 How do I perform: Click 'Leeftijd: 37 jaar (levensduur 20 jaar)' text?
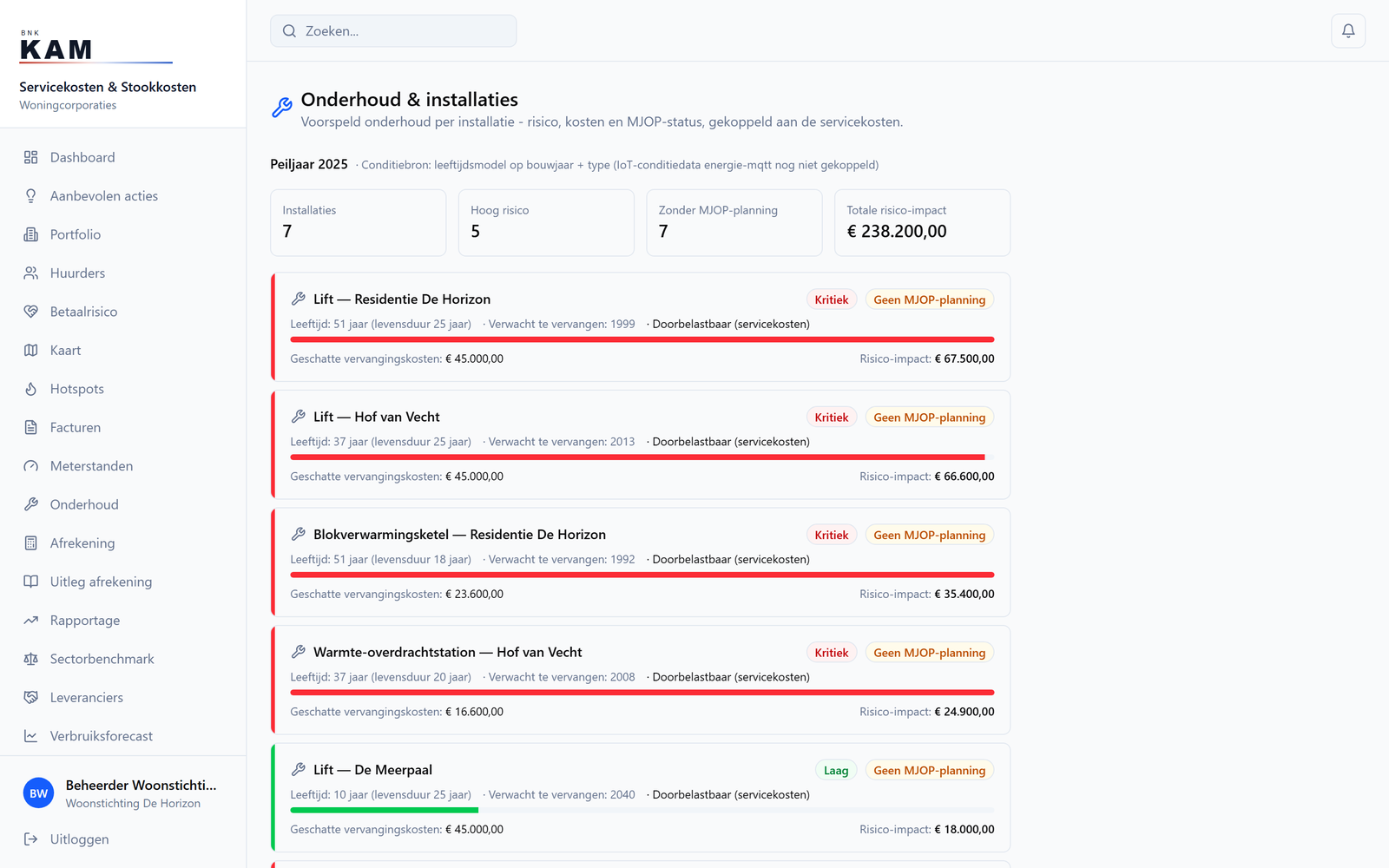click(380, 677)
